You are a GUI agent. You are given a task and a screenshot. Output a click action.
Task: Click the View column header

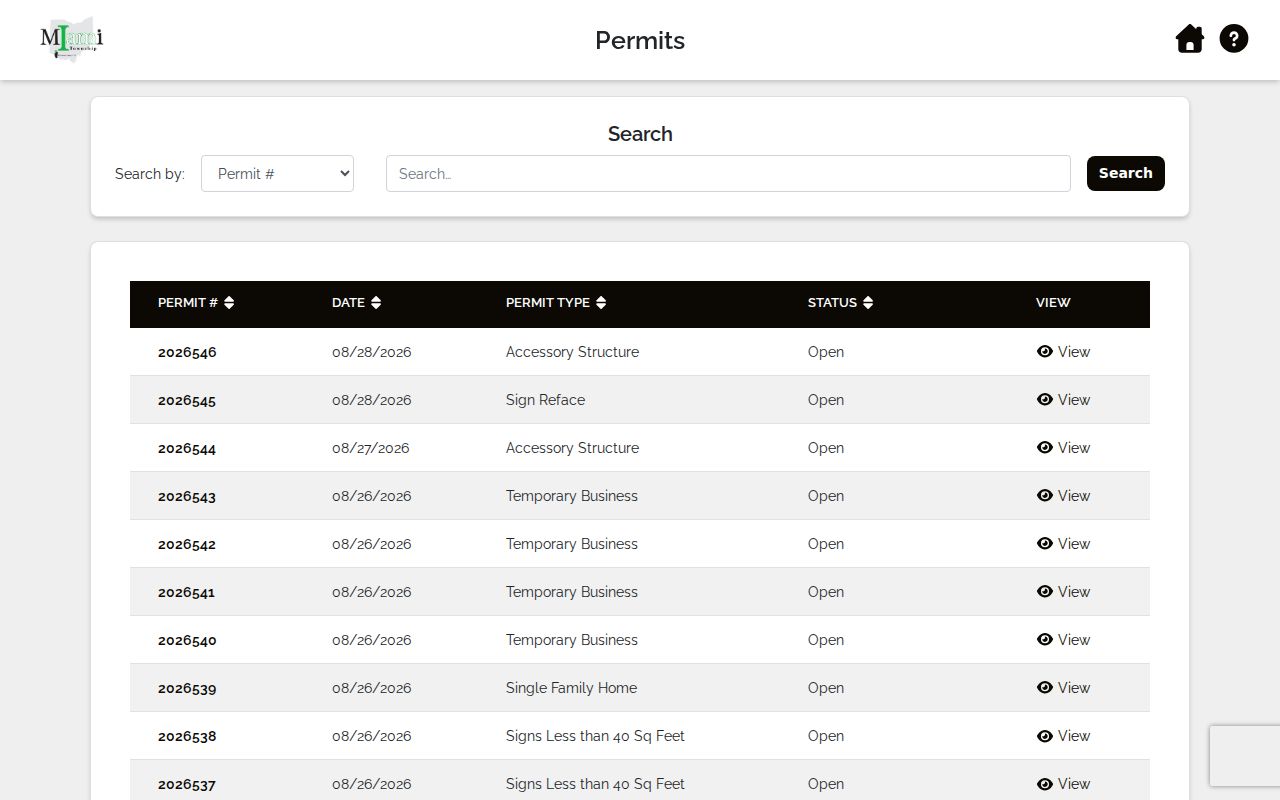point(1053,303)
